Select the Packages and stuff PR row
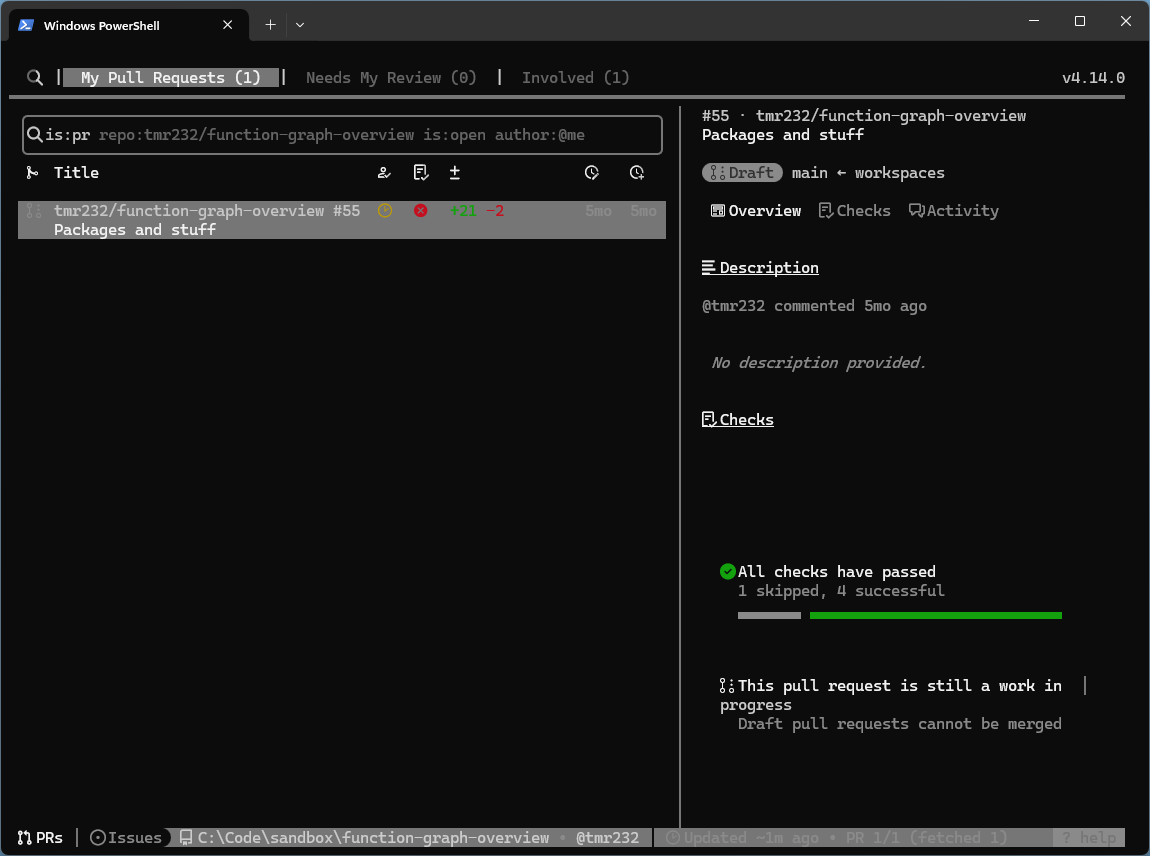 pyautogui.click(x=342, y=220)
